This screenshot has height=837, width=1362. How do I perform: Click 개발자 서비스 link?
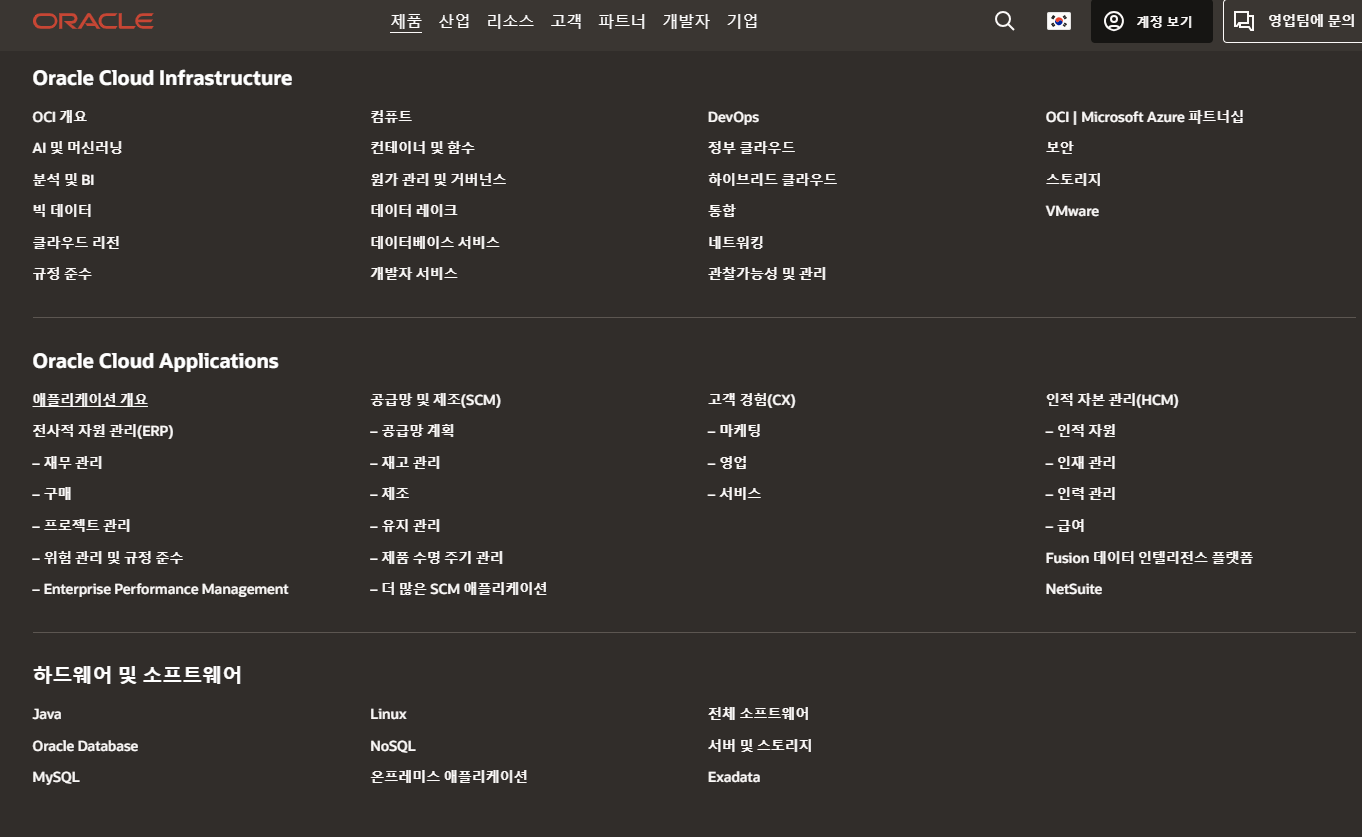(414, 274)
